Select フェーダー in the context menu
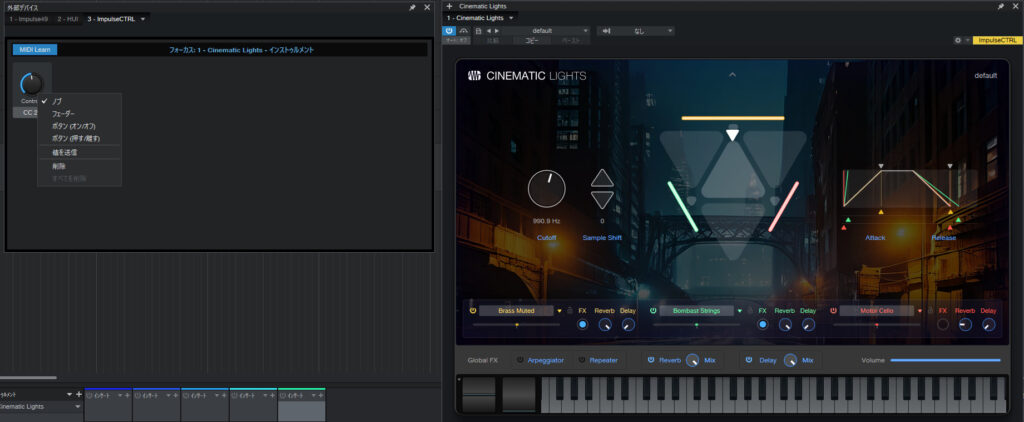The width and height of the screenshot is (1024, 422). coord(63,114)
